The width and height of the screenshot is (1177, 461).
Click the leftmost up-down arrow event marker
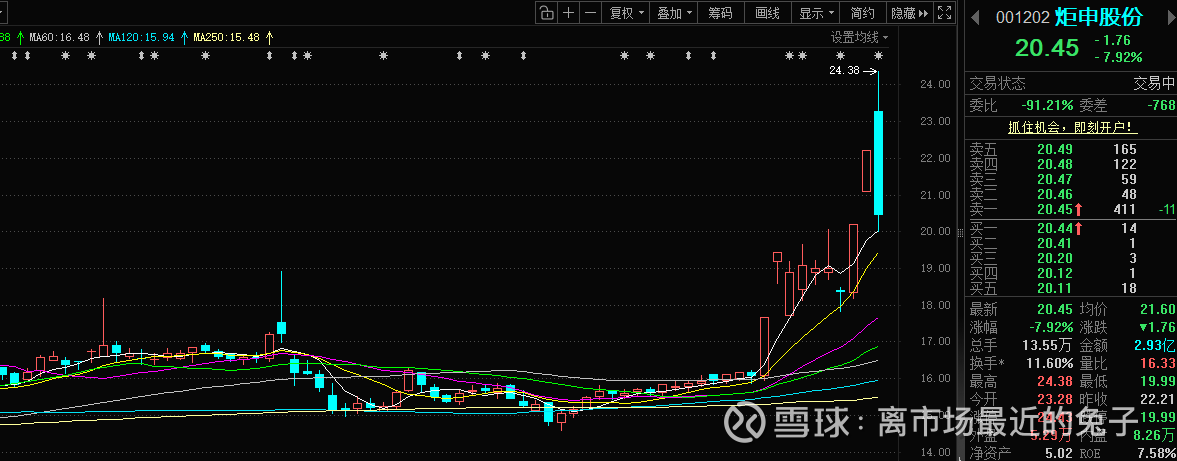coord(15,55)
